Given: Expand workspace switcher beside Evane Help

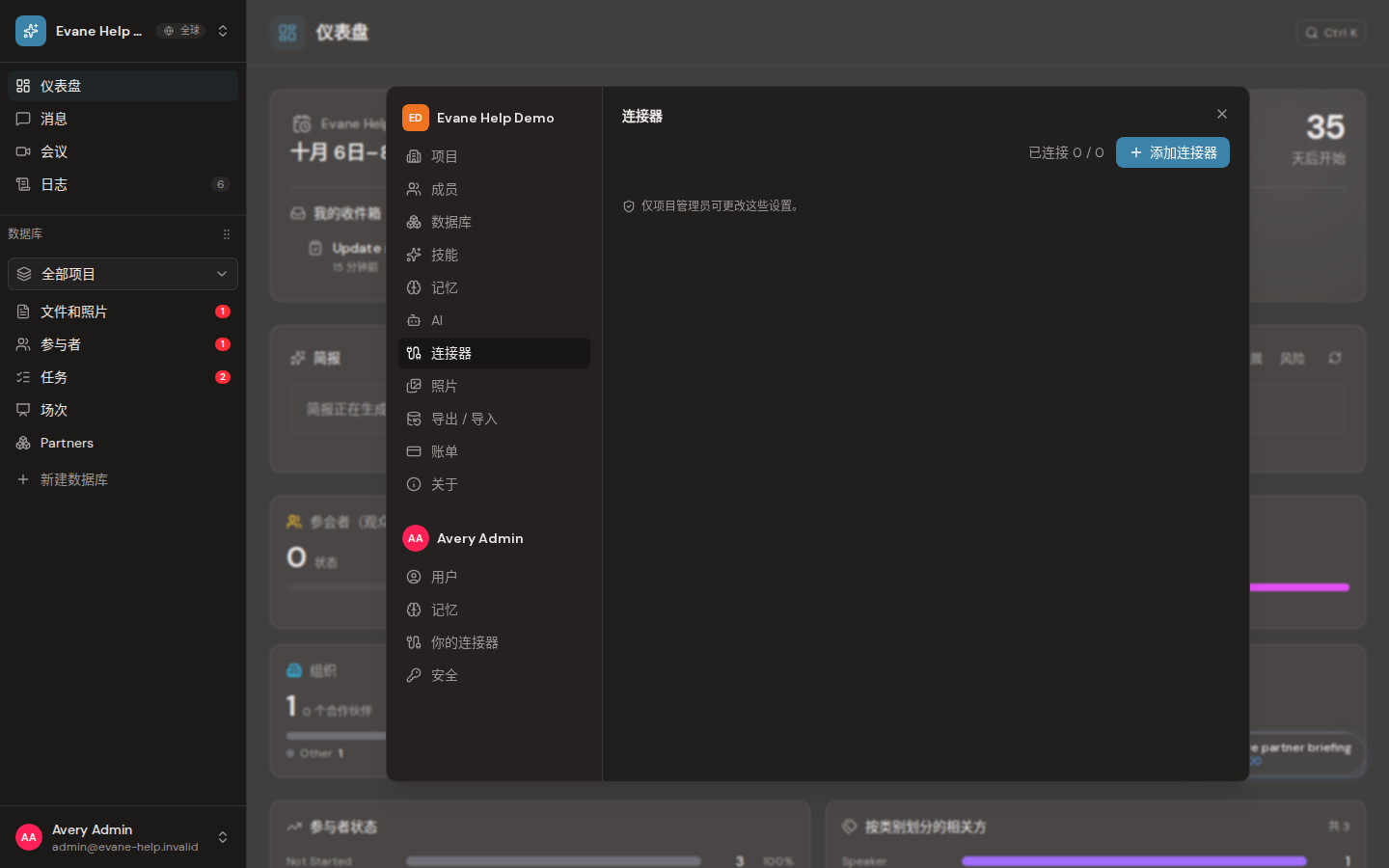Looking at the screenshot, I should 223,31.
